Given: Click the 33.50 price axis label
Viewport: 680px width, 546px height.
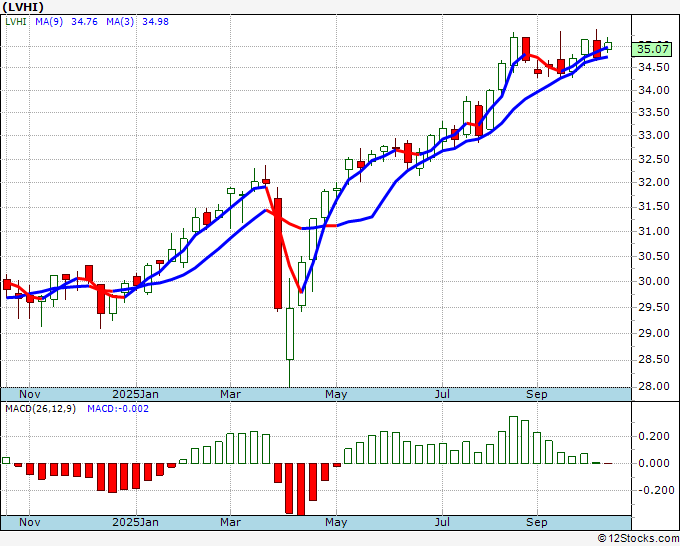Looking at the screenshot, I should pos(654,112).
